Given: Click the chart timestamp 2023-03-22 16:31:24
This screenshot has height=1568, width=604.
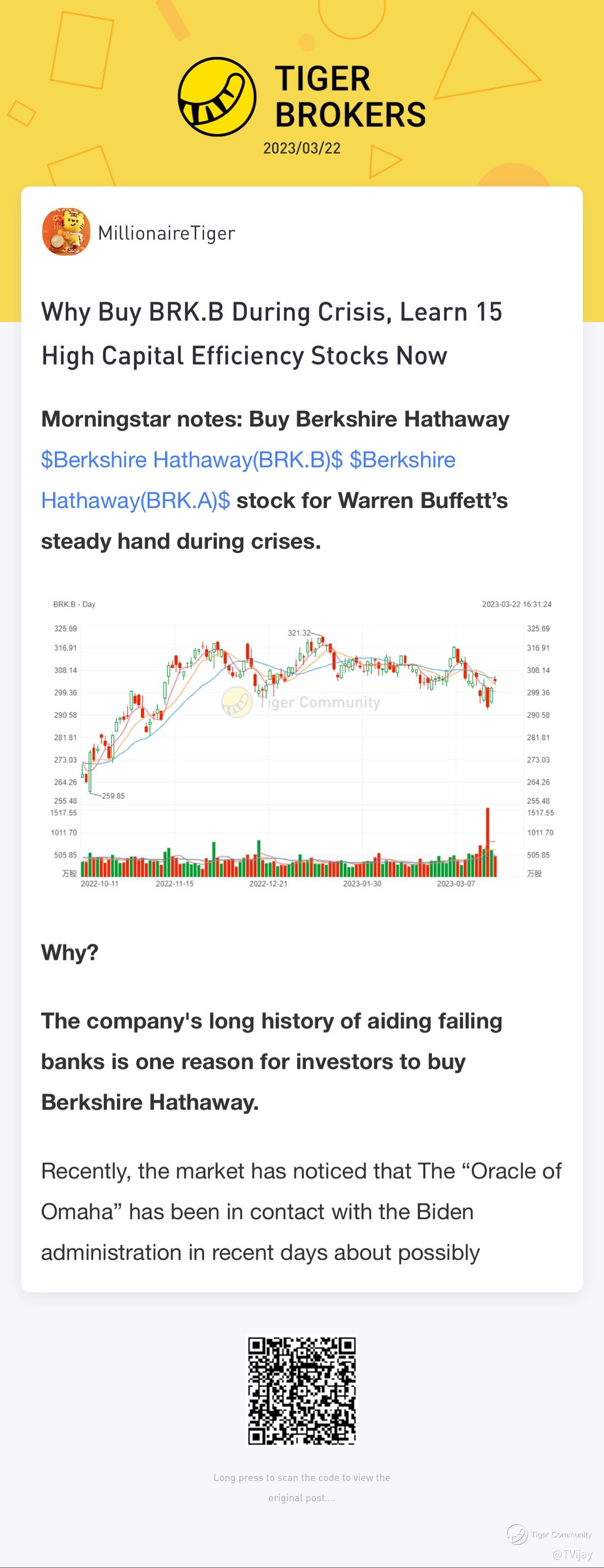Looking at the screenshot, I should pyautogui.click(x=517, y=604).
